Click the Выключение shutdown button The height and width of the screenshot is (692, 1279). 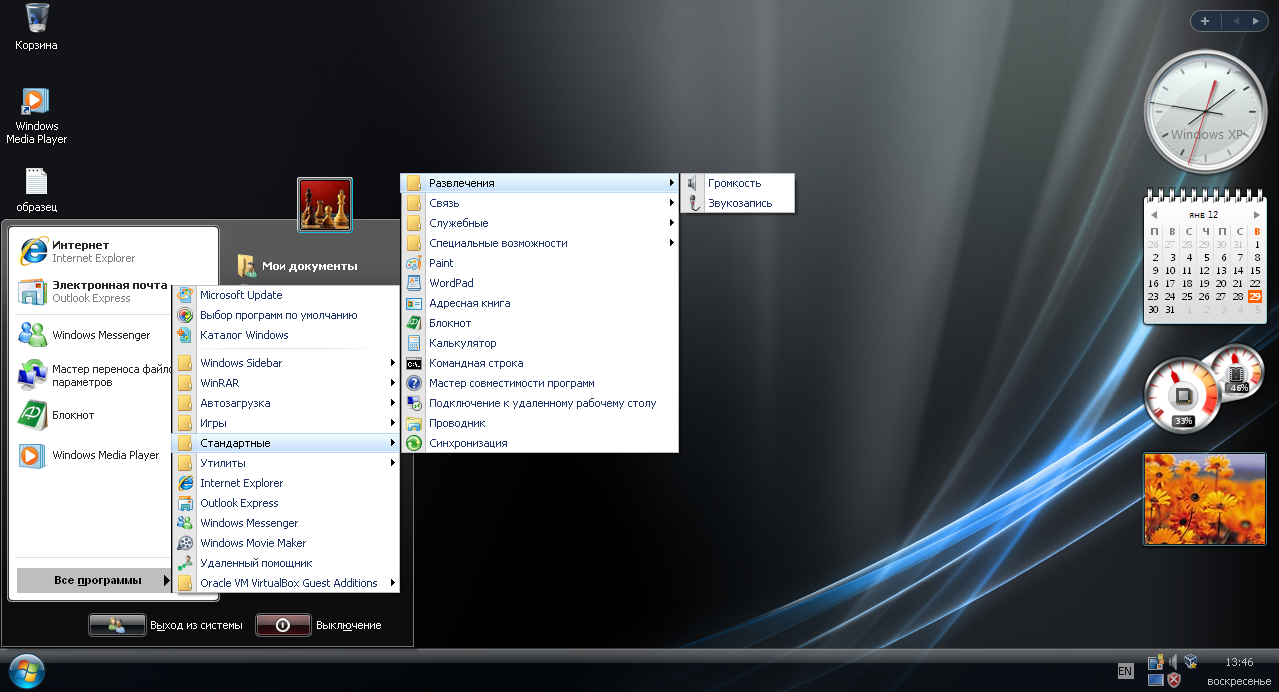320,625
